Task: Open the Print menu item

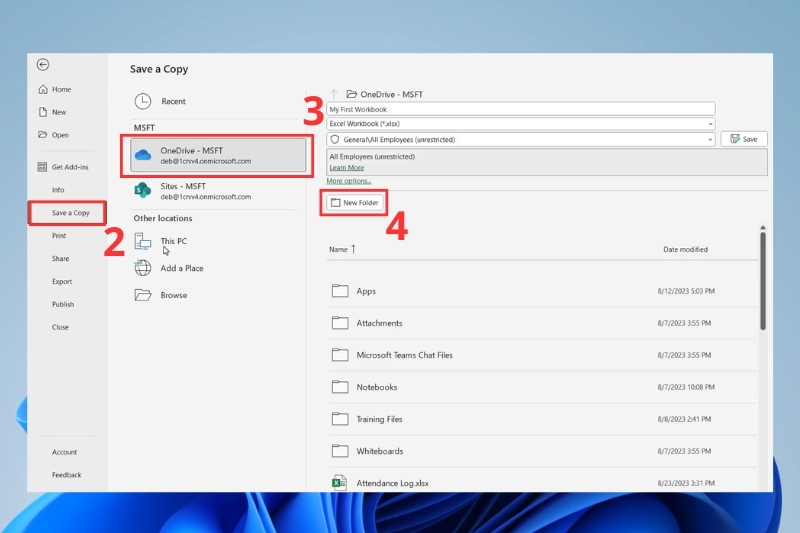Action: (59, 236)
